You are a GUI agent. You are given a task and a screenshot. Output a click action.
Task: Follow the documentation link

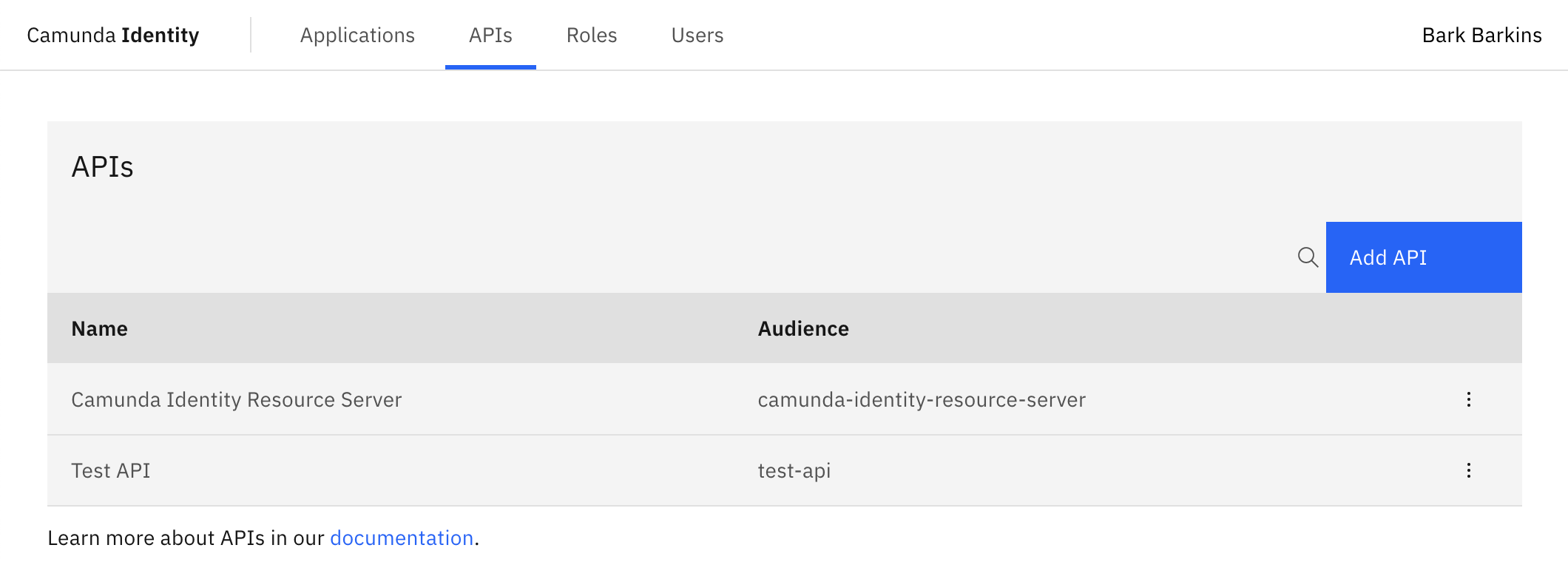pyautogui.click(x=402, y=538)
